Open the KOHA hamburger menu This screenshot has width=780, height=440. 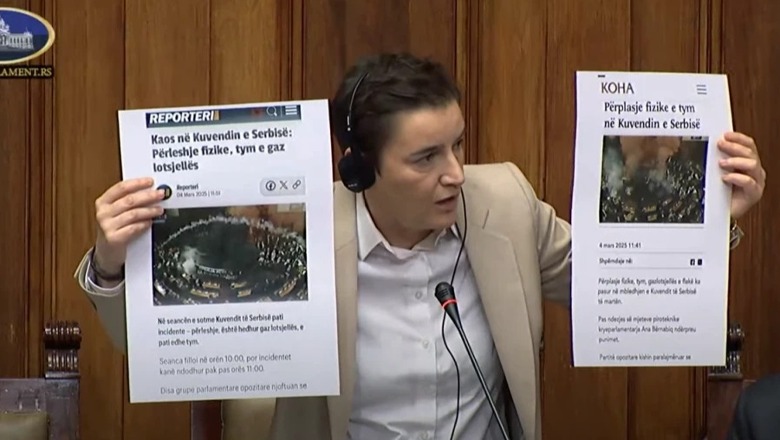click(x=701, y=89)
